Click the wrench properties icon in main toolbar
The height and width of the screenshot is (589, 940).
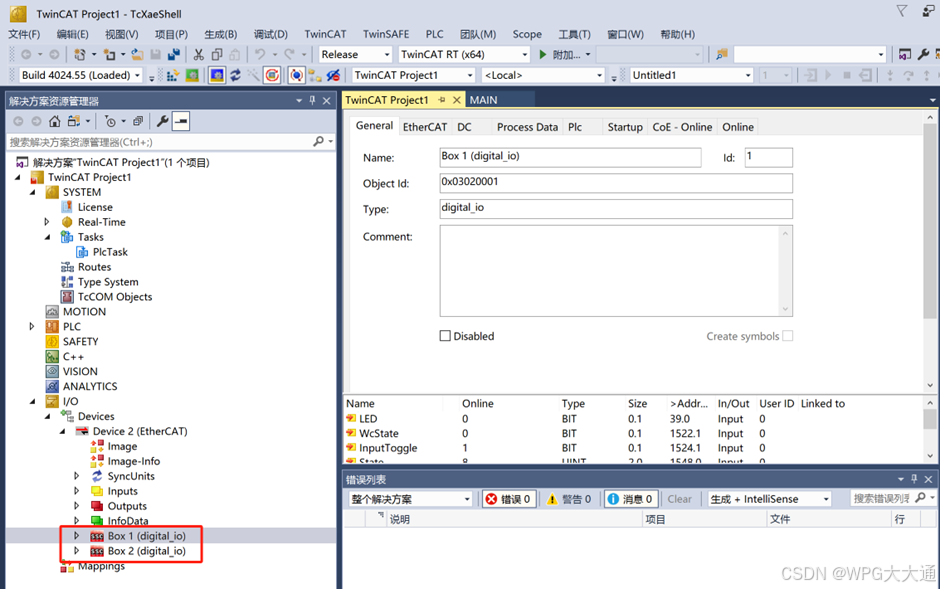[923, 55]
